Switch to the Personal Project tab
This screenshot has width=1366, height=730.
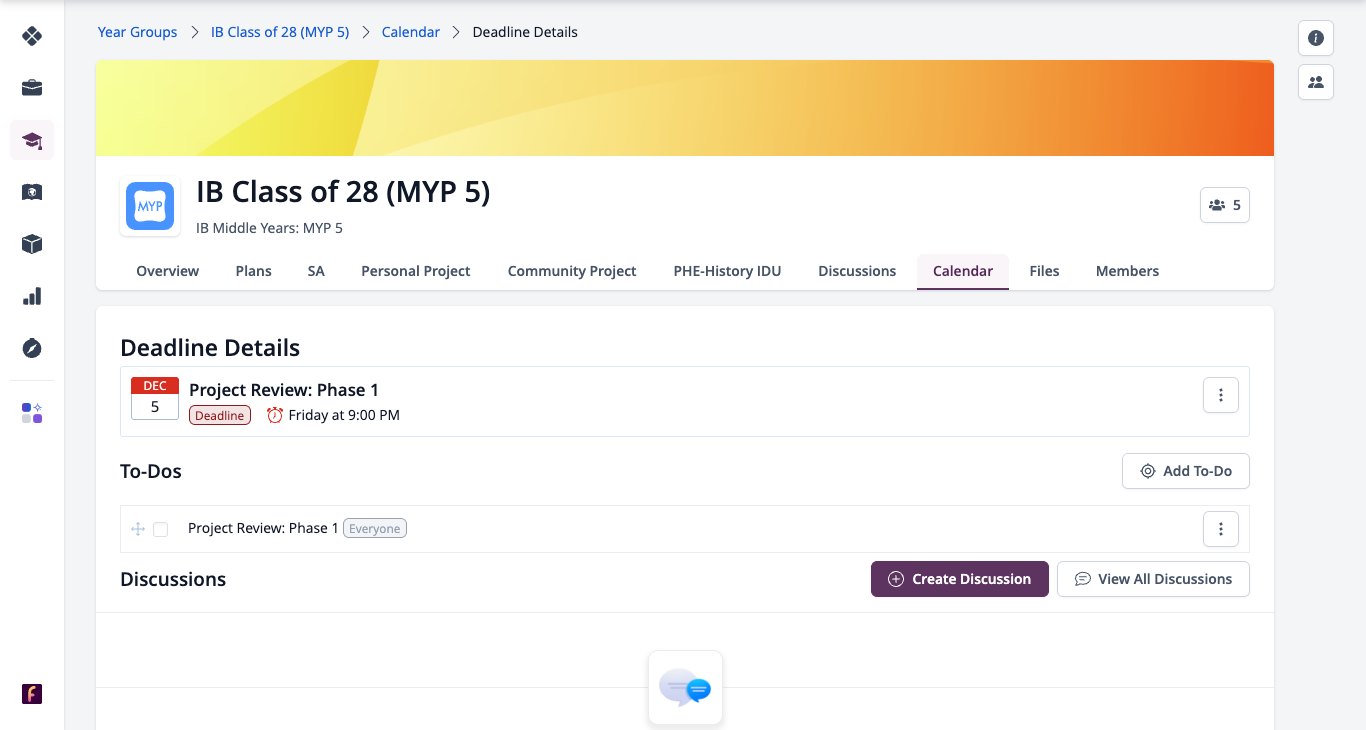click(x=416, y=271)
